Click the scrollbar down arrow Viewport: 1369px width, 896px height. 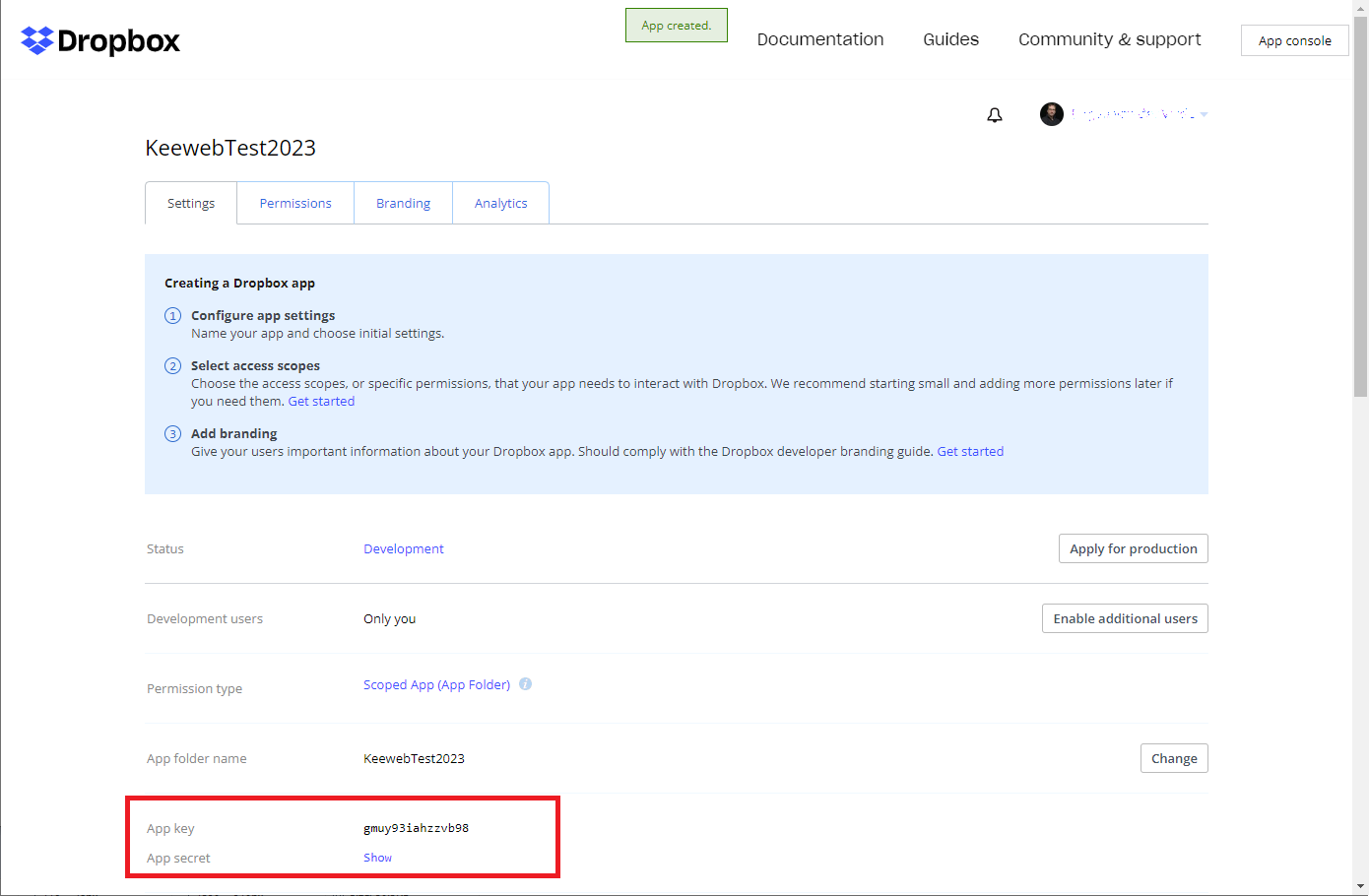(x=1360, y=886)
